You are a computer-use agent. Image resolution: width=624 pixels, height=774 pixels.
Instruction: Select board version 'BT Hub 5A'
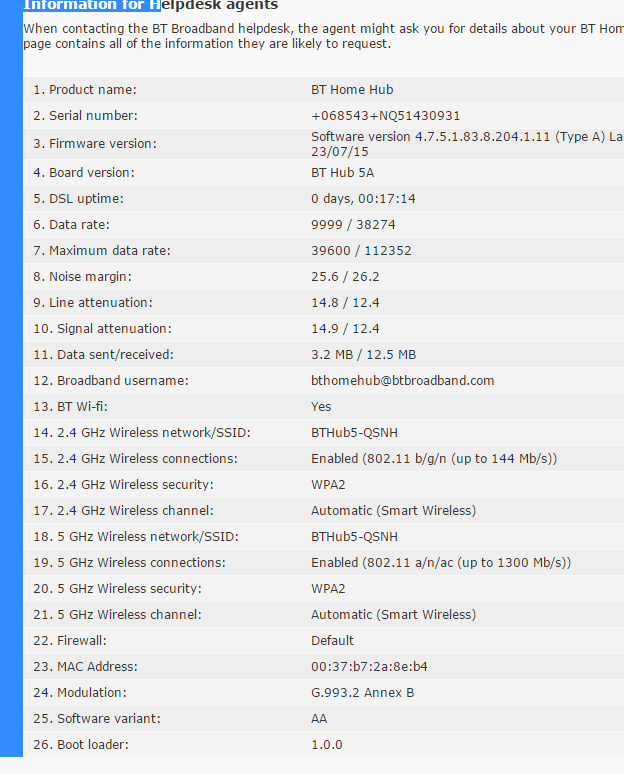[x=343, y=173]
